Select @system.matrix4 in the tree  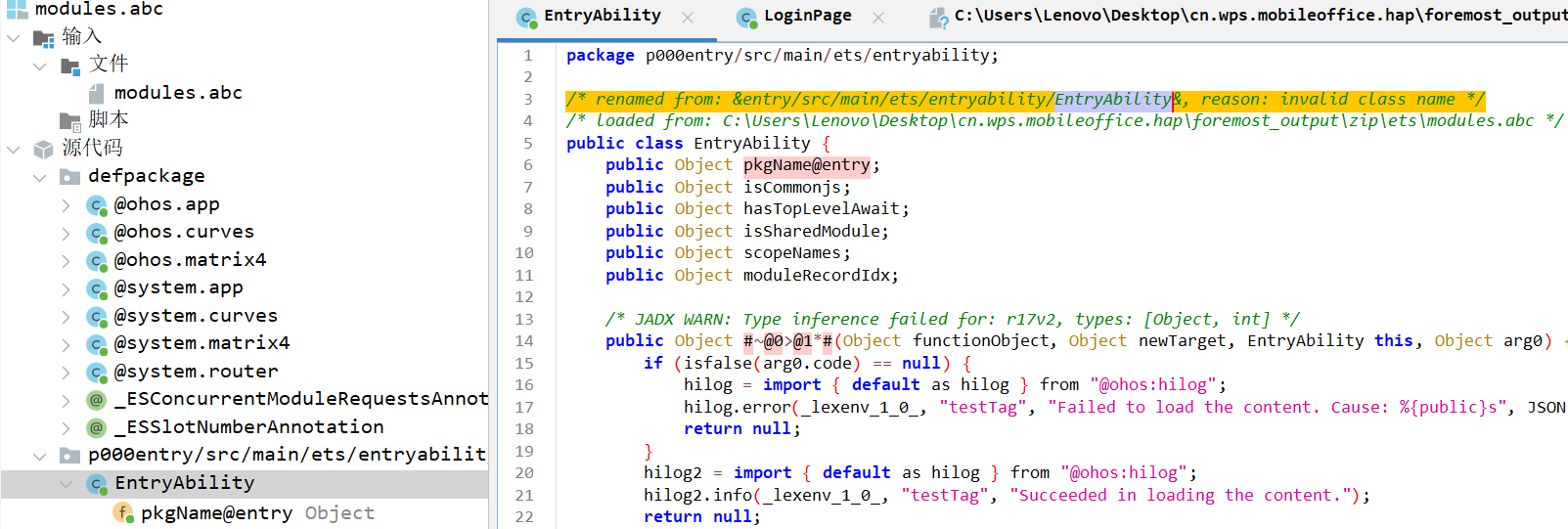(202, 343)
